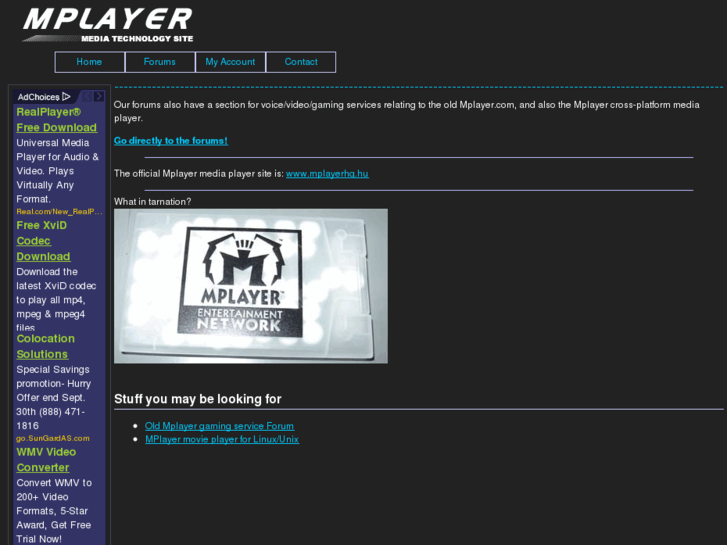727x545 pixels.
Task: Click the Download ad link under Codec
Action: coord(43,256)
